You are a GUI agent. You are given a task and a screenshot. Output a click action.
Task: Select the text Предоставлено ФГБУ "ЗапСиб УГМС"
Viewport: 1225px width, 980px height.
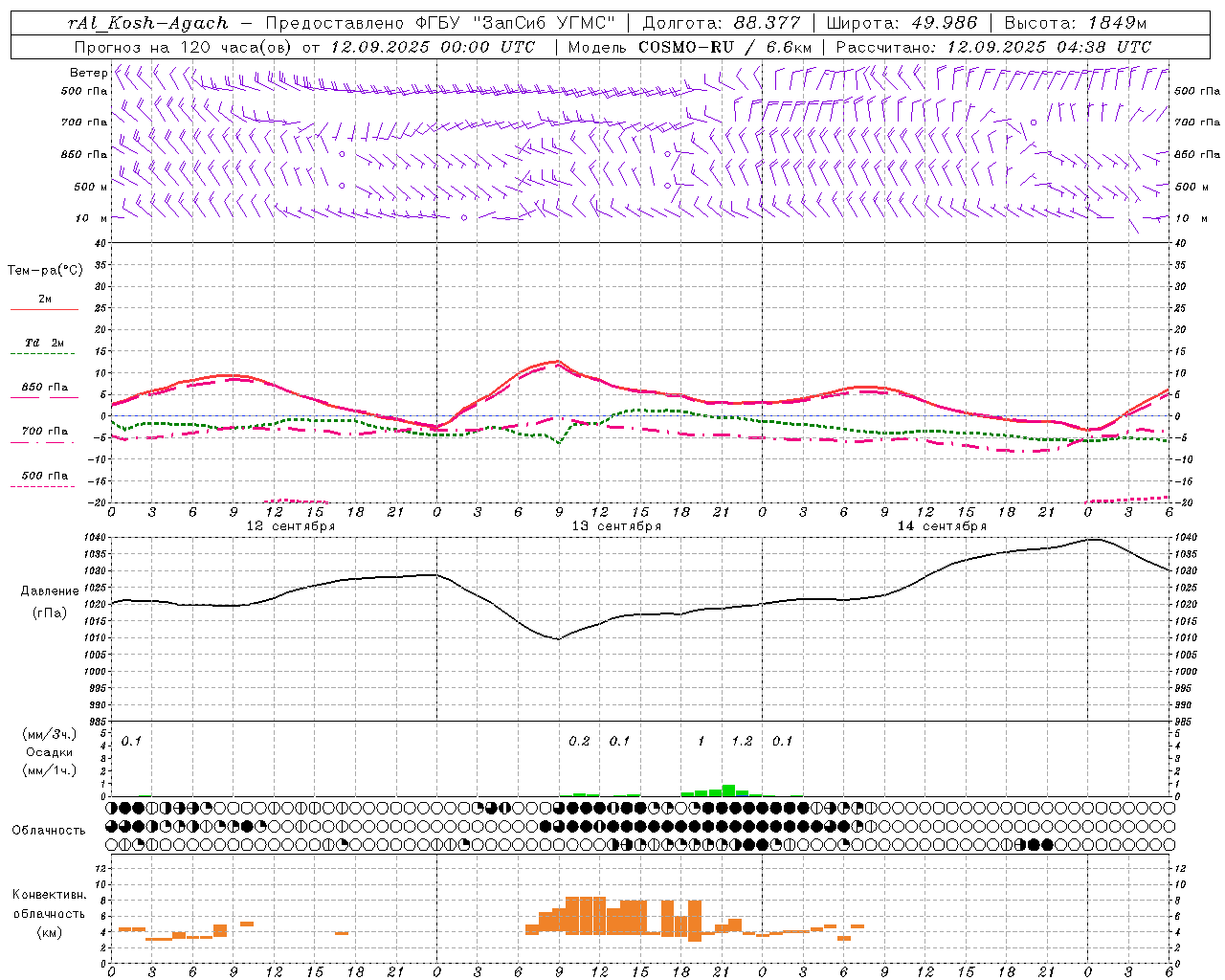click(440, 23)
